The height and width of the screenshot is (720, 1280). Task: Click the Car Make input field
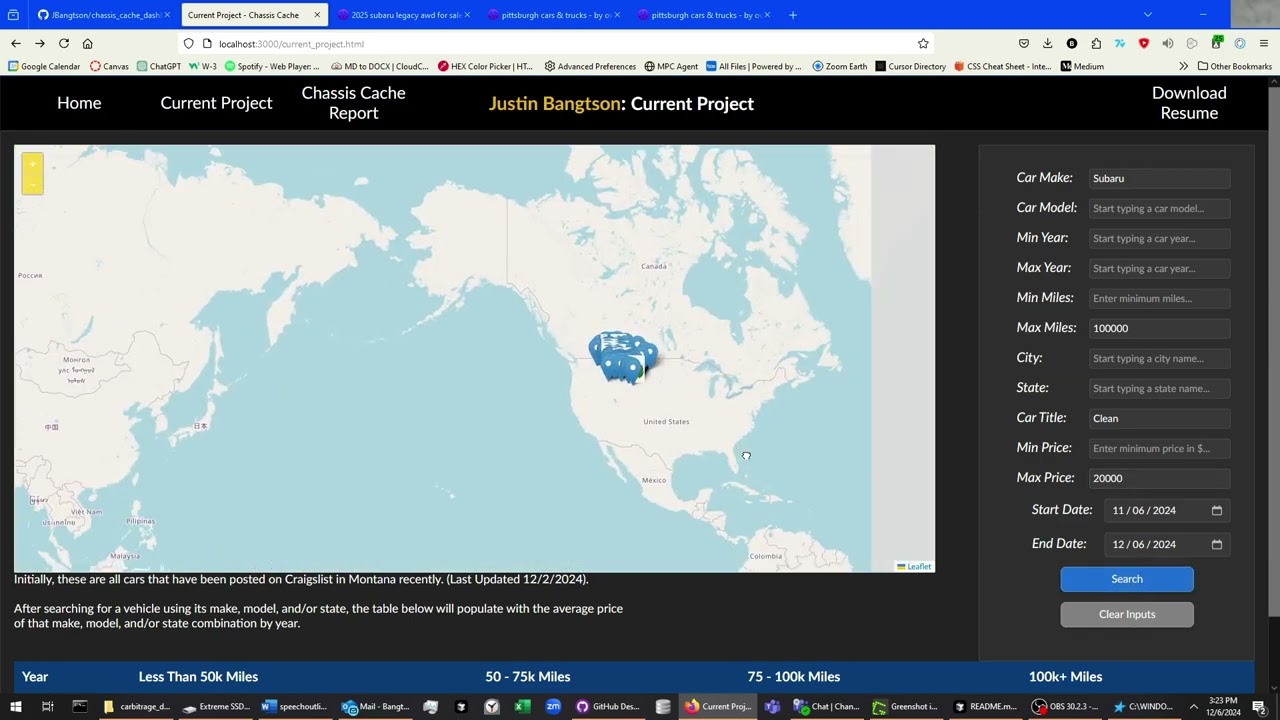1159,178
